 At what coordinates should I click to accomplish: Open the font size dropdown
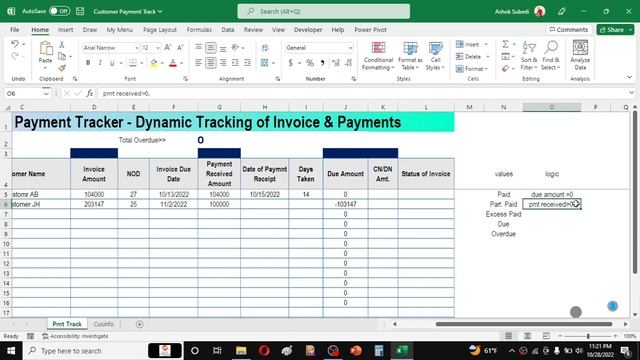coord(158,48)
